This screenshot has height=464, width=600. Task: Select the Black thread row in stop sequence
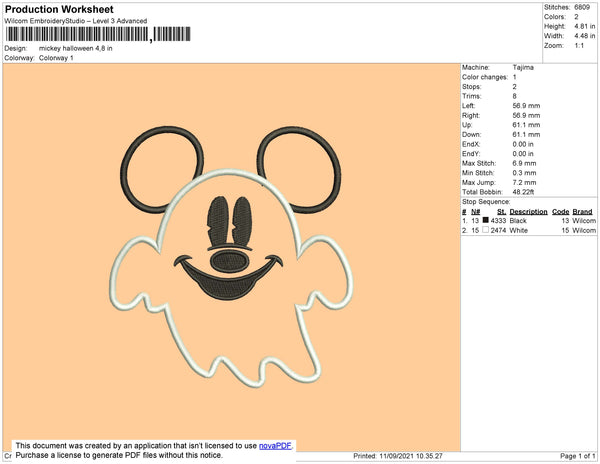click(529, 221)
